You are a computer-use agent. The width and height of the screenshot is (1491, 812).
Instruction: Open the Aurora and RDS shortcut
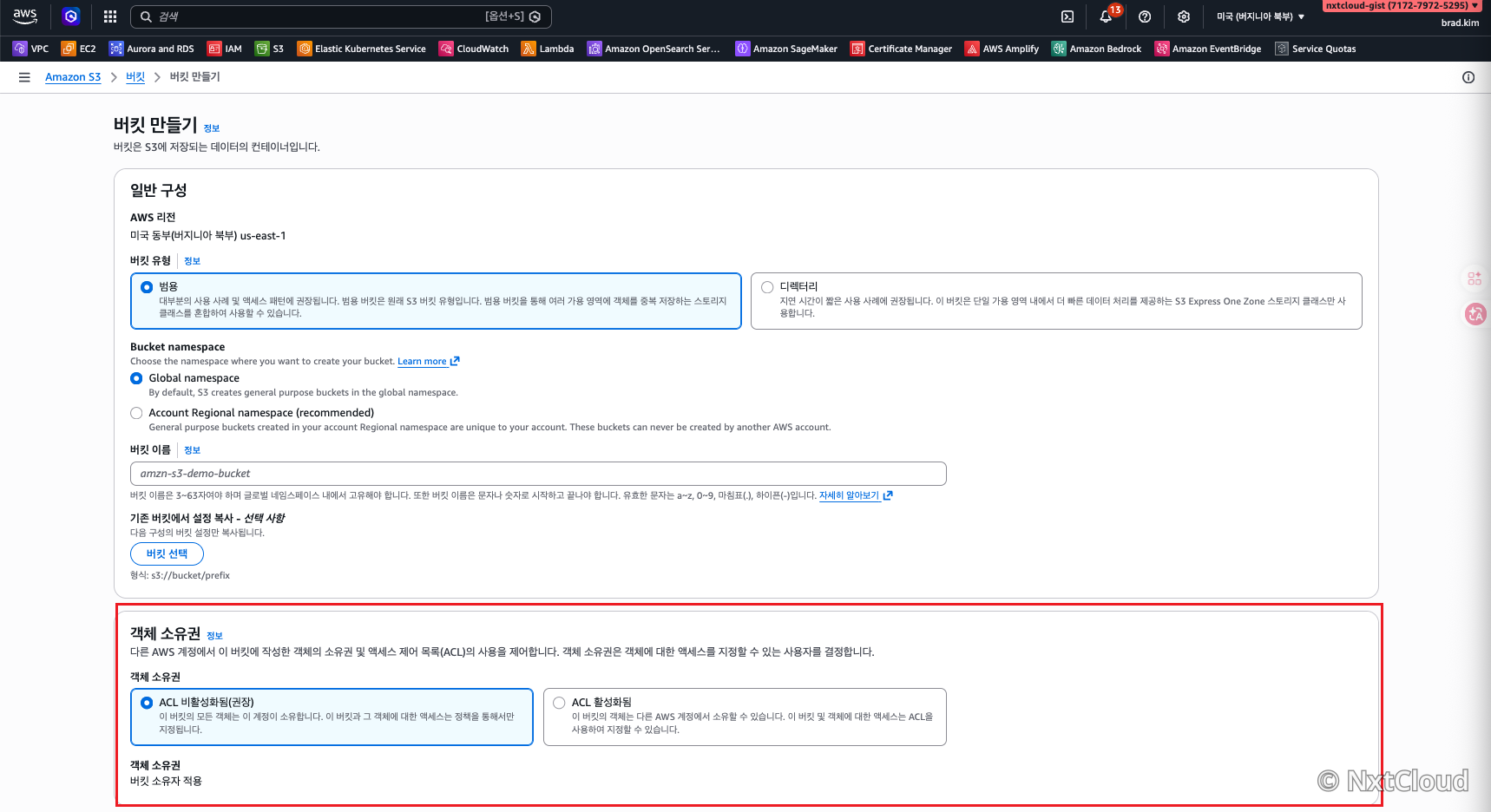click(x=152, y=49)
